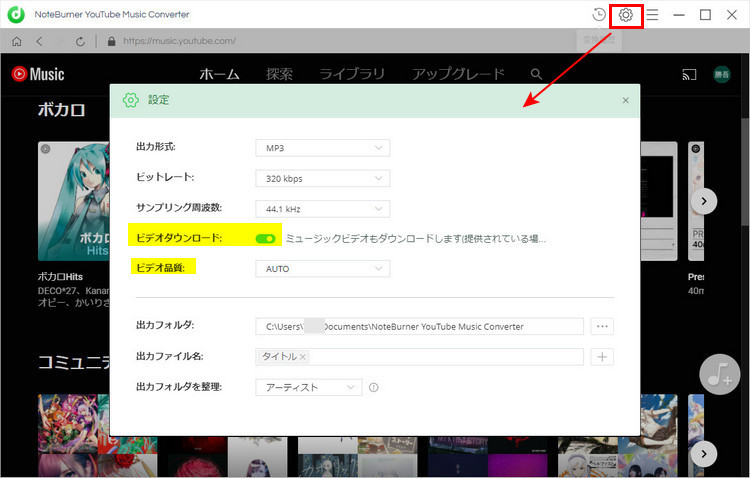Open the ビットレート 320 kbps dropdown

[x=323, y=178]
